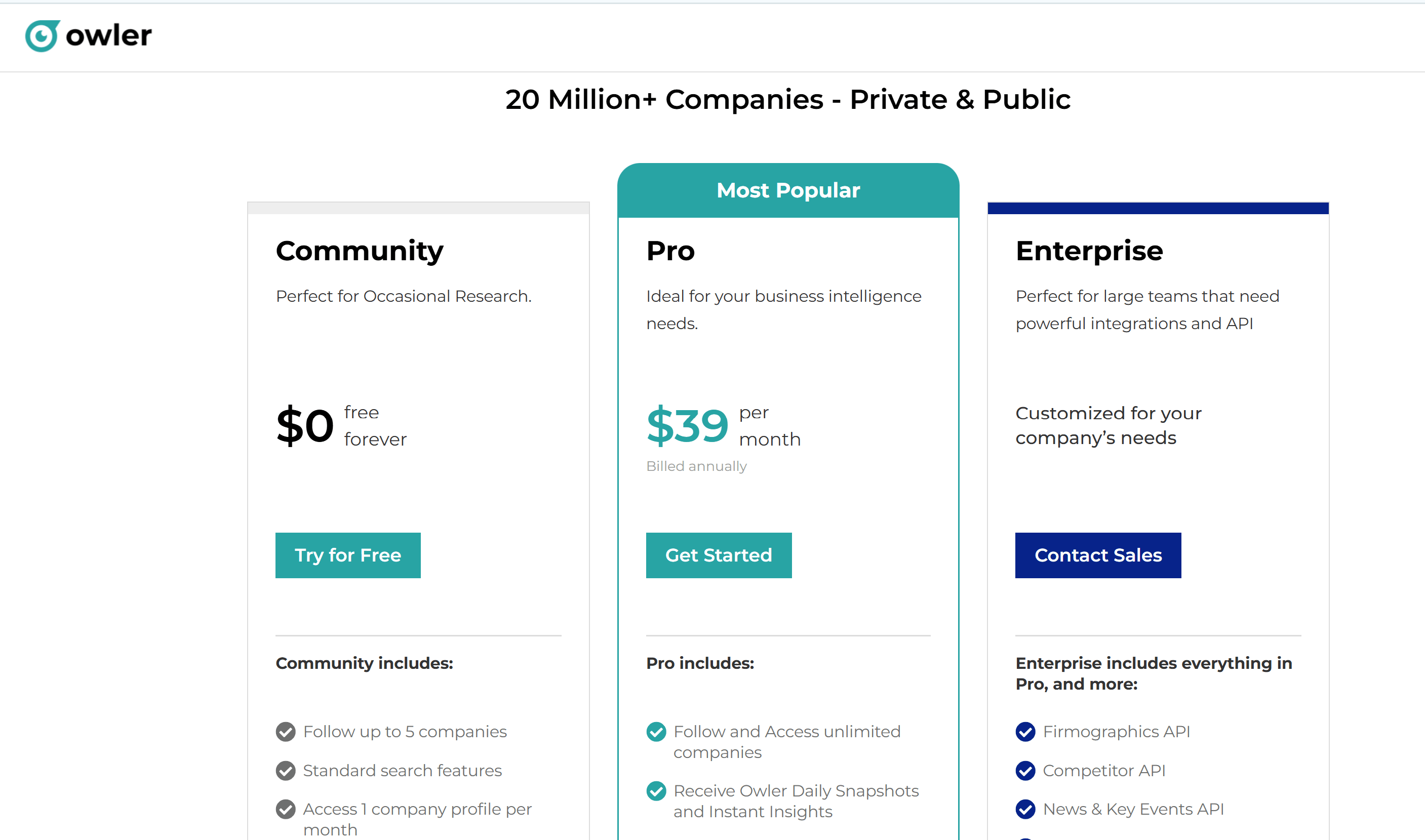Click the $0 free forever price text

point(305,426)
